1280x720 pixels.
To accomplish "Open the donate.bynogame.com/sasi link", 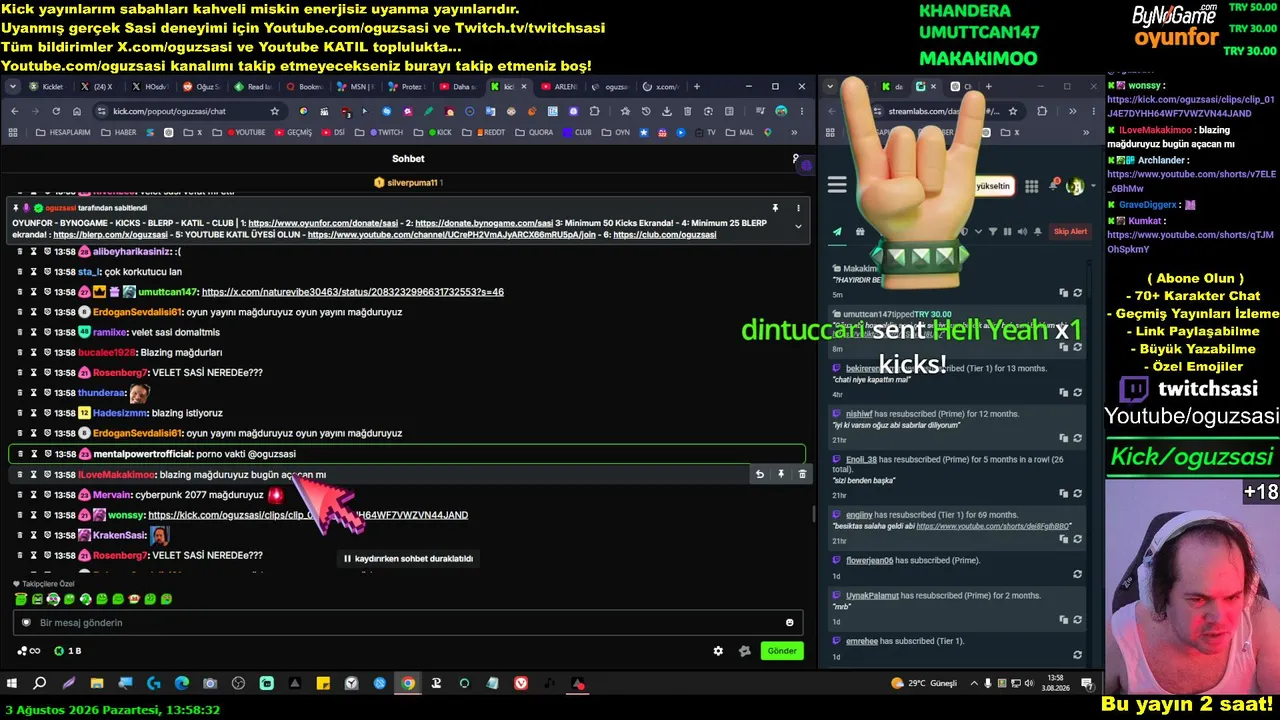I will tap(484, 223).
